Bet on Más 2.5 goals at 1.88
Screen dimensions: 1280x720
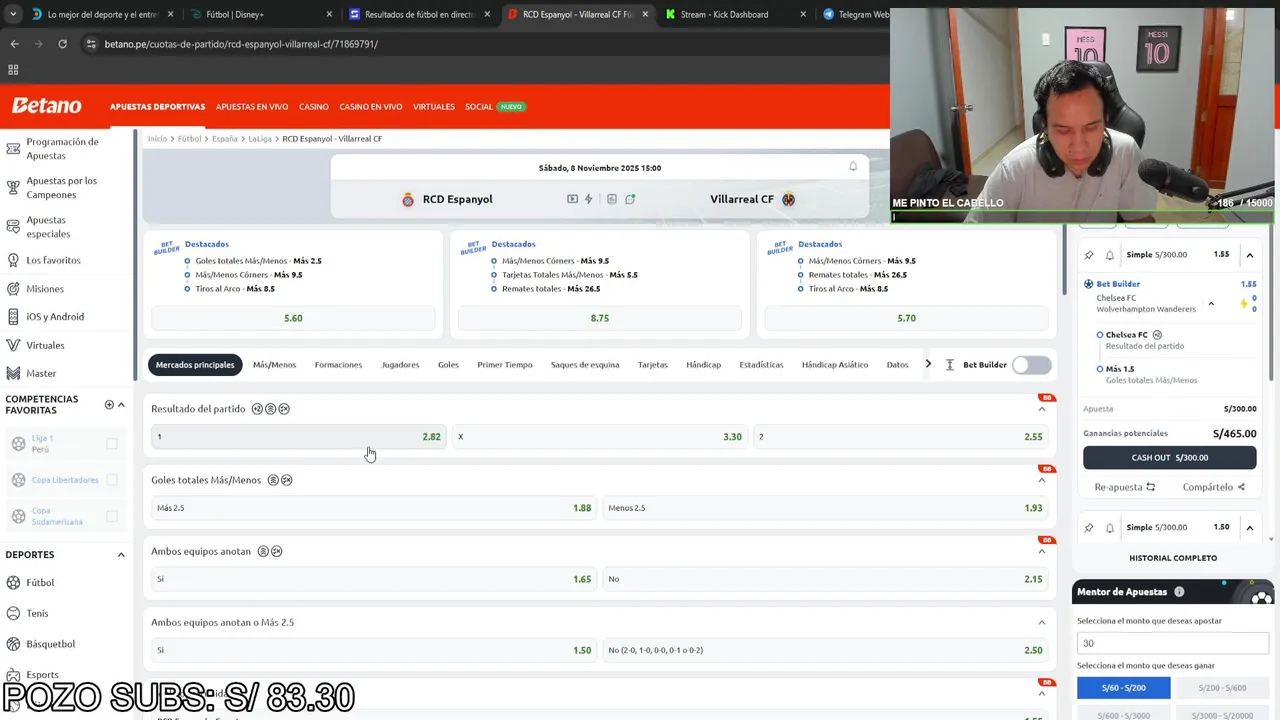[x=374, y=508]
